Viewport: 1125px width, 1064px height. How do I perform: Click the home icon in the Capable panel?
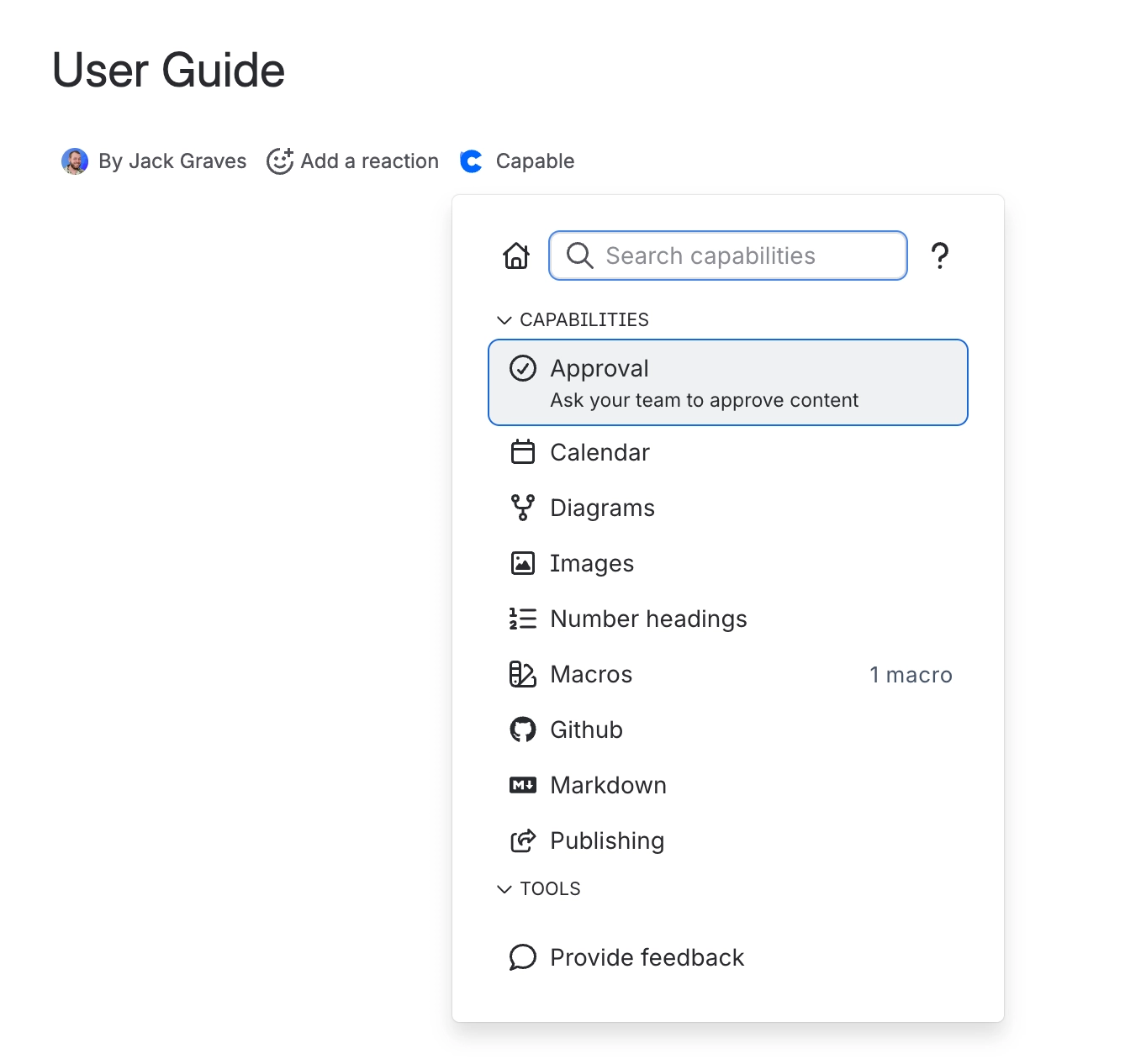tap(515, 255)
